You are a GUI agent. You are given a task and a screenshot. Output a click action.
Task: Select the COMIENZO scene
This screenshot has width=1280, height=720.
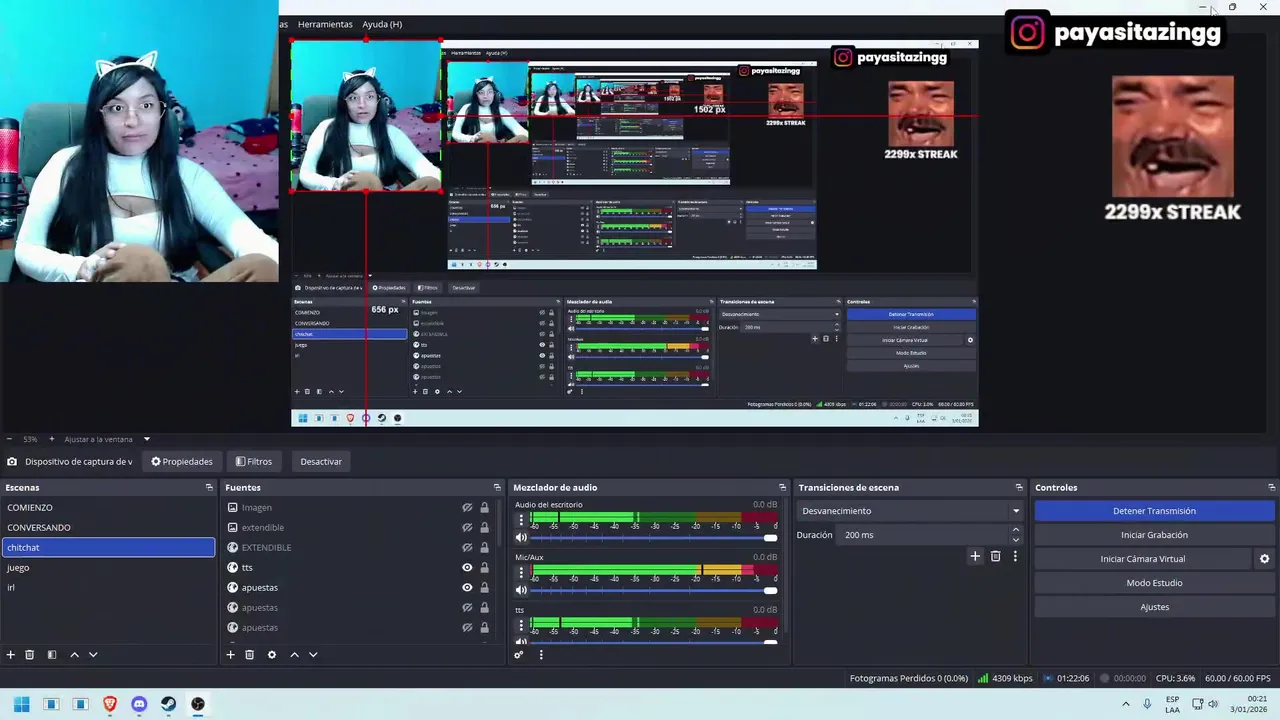click(x=108, y=508)
